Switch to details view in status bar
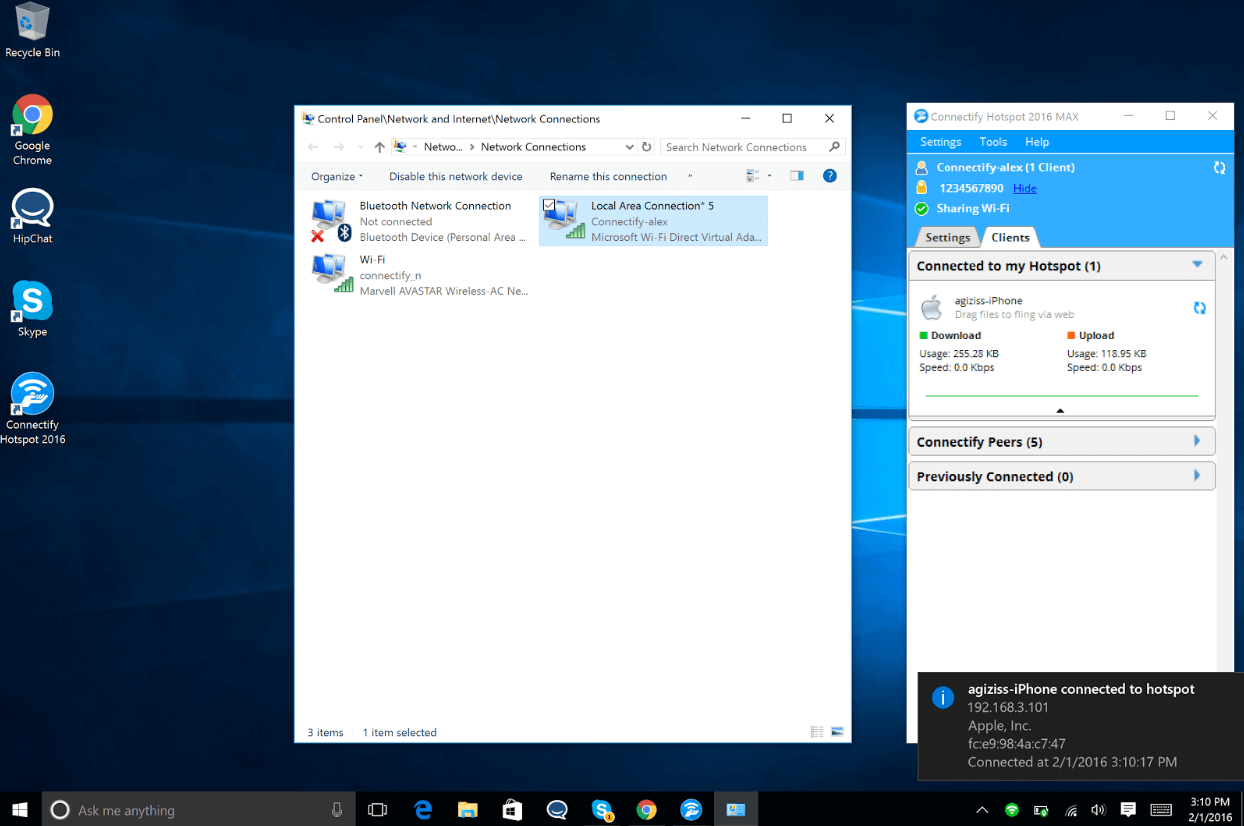This screenshot has height=826, width=1244. [817, 732]
